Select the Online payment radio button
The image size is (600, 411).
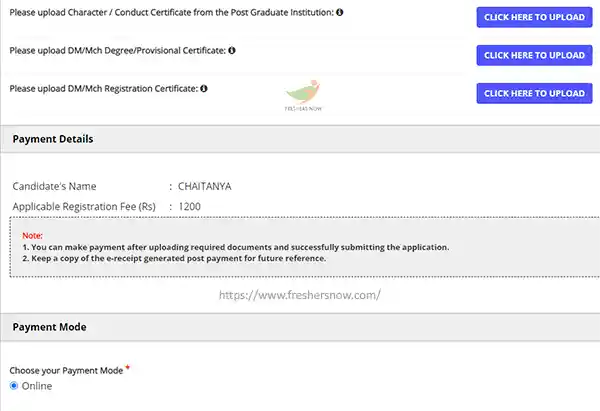14,386
